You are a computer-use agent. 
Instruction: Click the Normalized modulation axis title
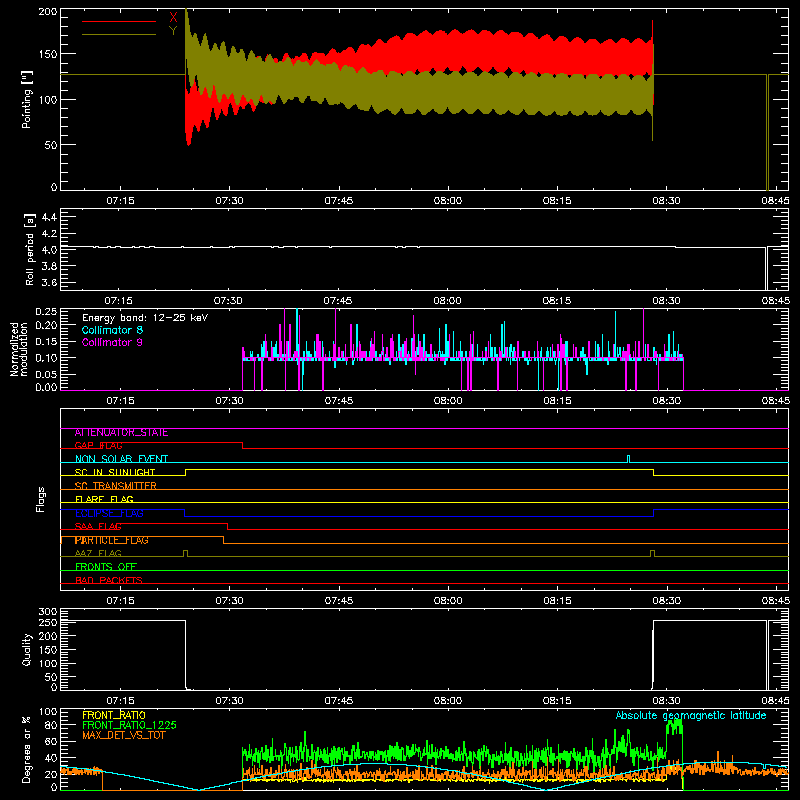[19, 349]
